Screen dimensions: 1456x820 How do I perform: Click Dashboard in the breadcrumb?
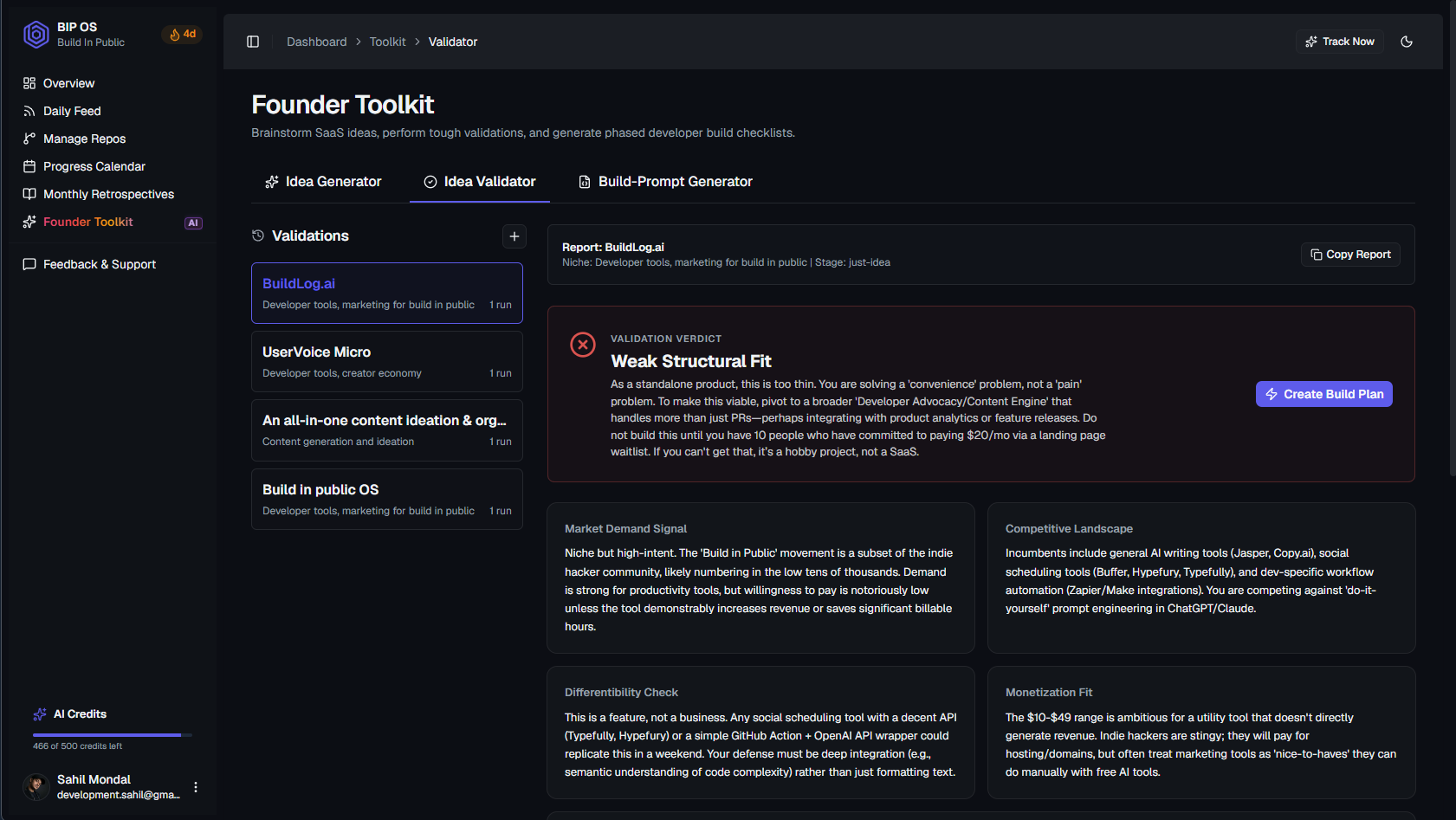pyautogui.click(x=316, y=42)
